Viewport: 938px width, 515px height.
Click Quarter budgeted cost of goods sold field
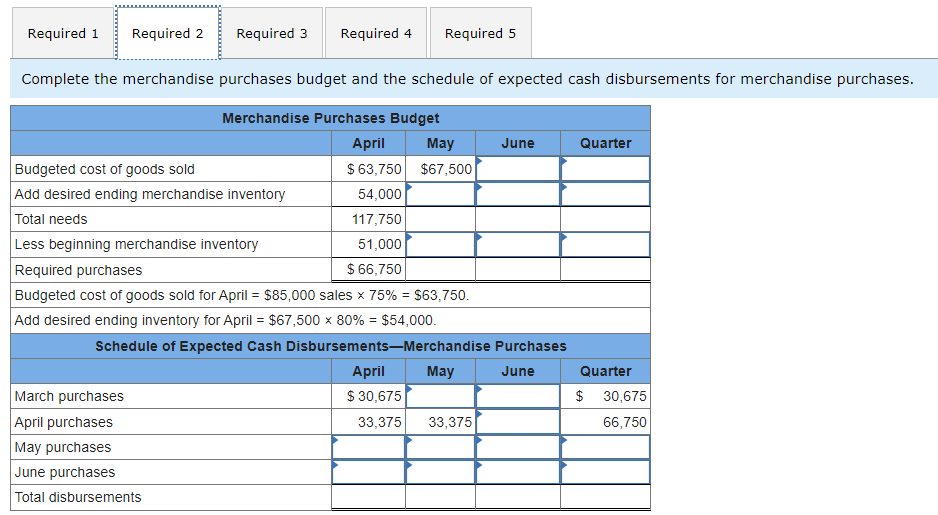(x=605, y=169)
